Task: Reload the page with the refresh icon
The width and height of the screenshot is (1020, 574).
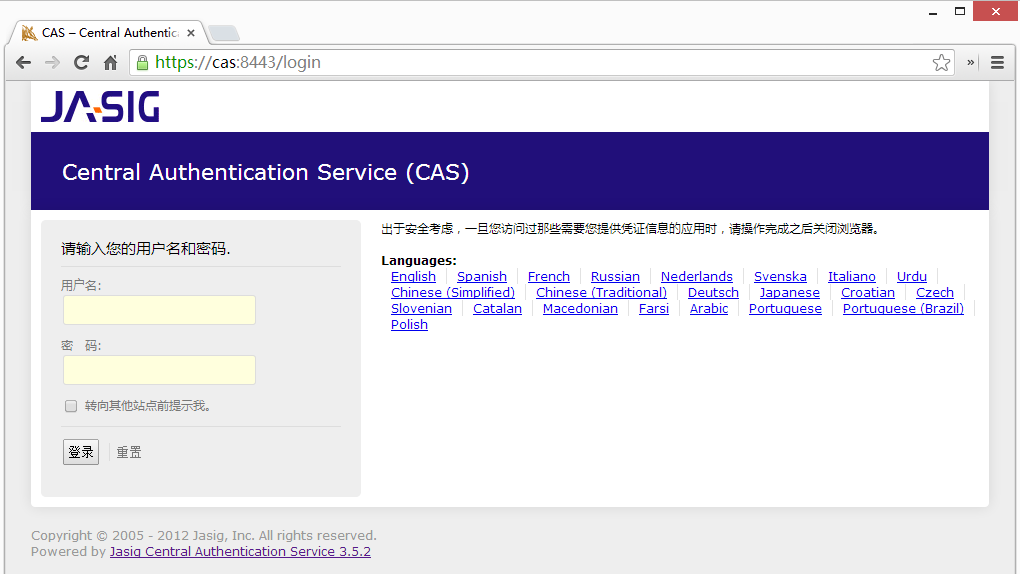Action: coord(82,62)
